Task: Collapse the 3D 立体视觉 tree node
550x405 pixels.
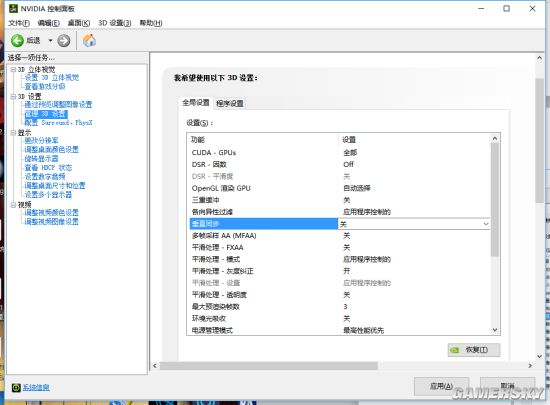Action: coord(13,69)
